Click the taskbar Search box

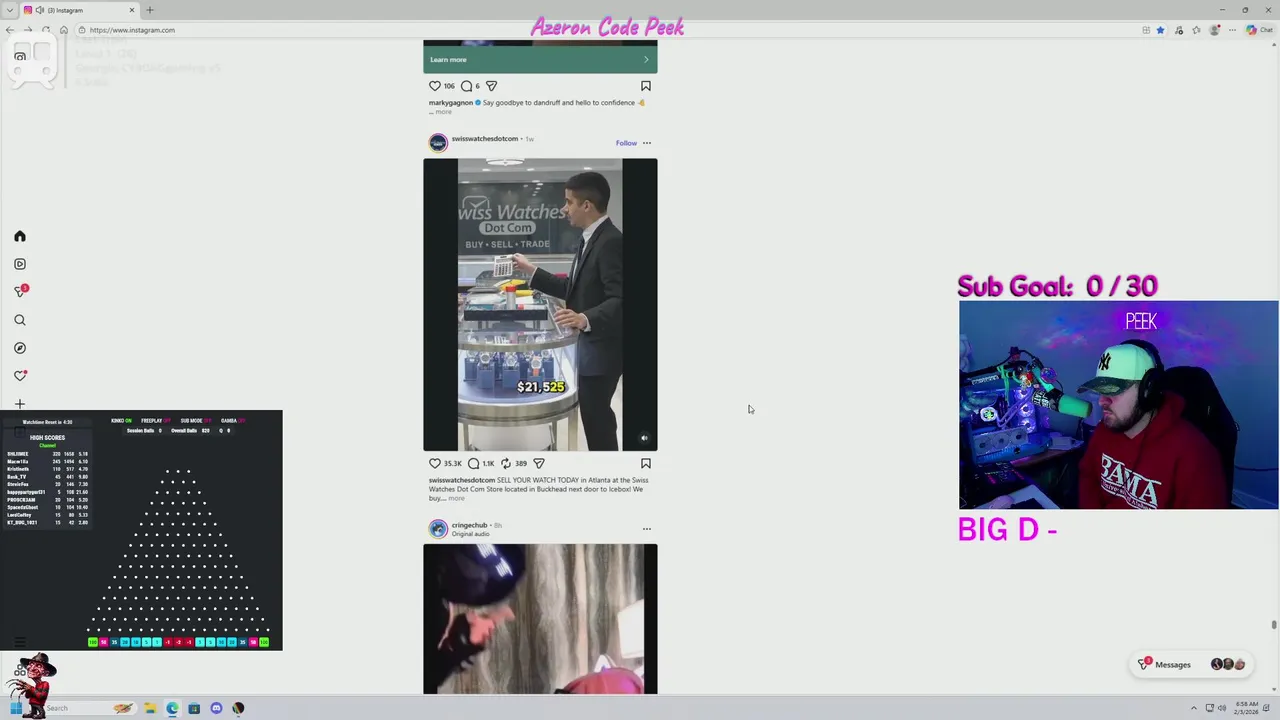coord(85,708)
